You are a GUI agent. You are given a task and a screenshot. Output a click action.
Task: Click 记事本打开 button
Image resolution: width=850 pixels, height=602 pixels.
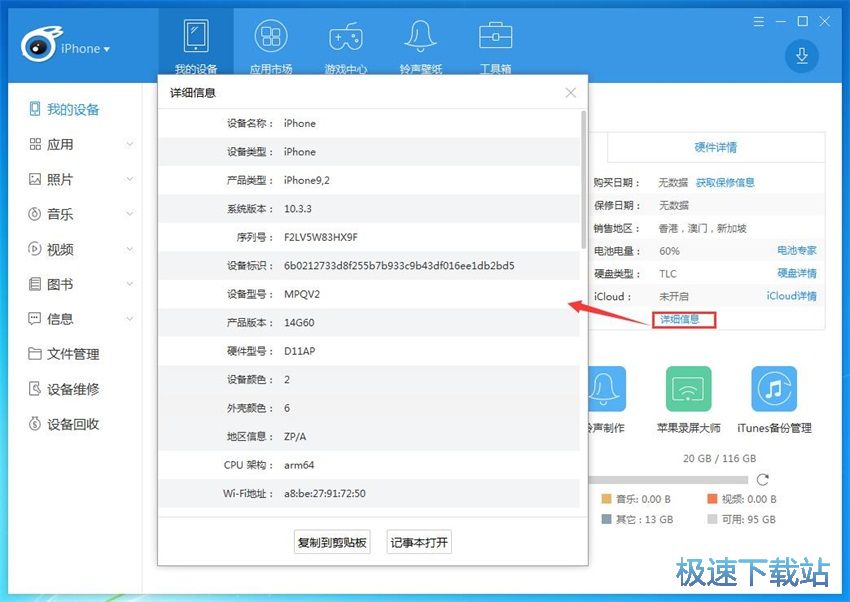tap(419, 542)
